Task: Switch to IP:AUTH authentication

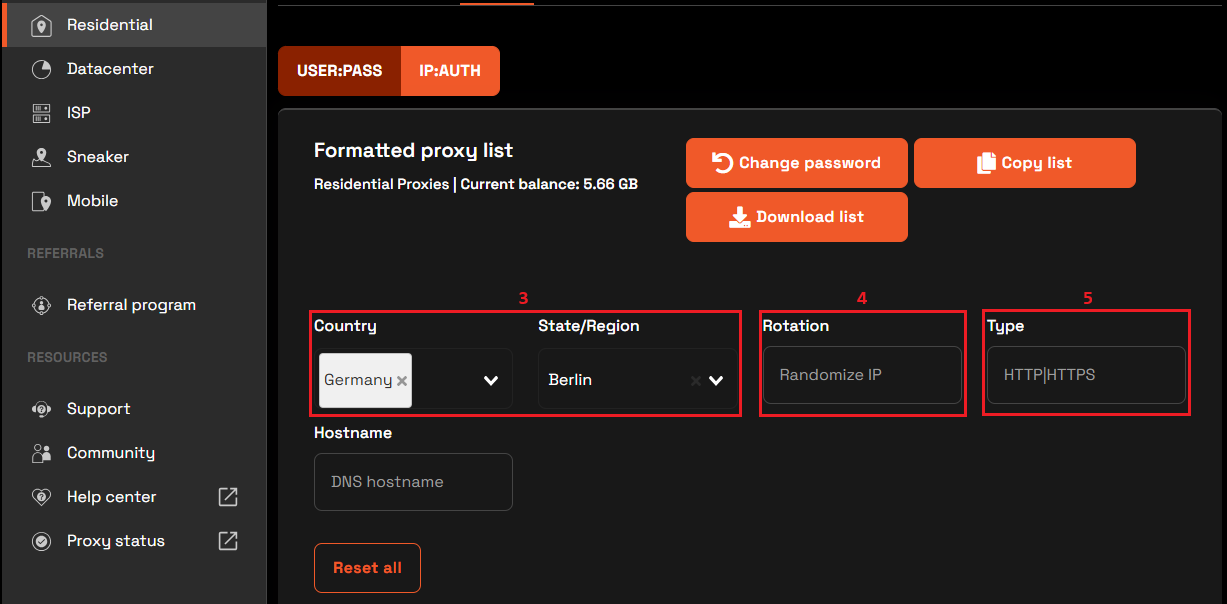Action: 450,71
